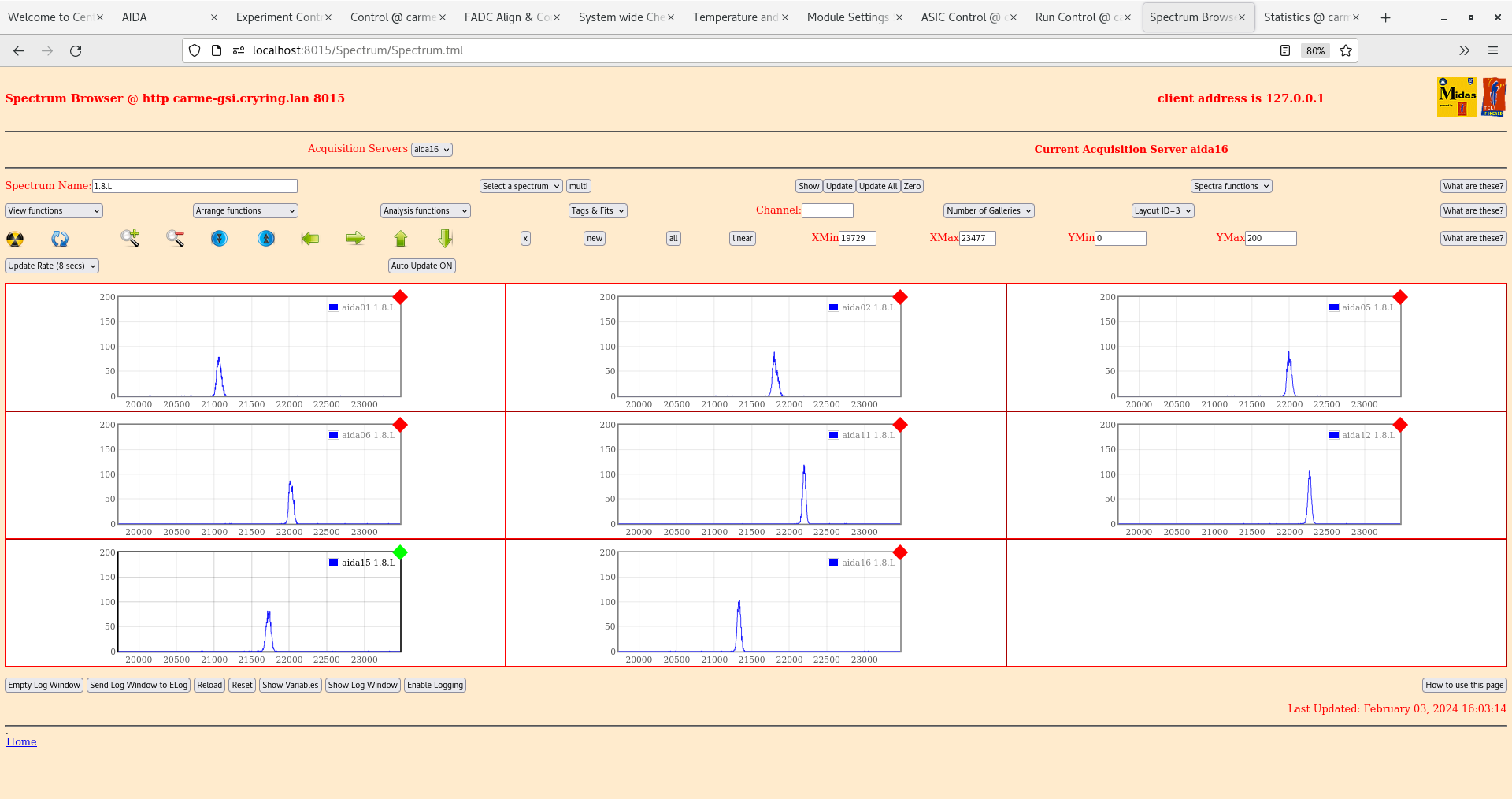Image resolution: width=1512 pixels, height=799 pixels.
Task: Toggle the linear scale button
Action: point(742,239)
